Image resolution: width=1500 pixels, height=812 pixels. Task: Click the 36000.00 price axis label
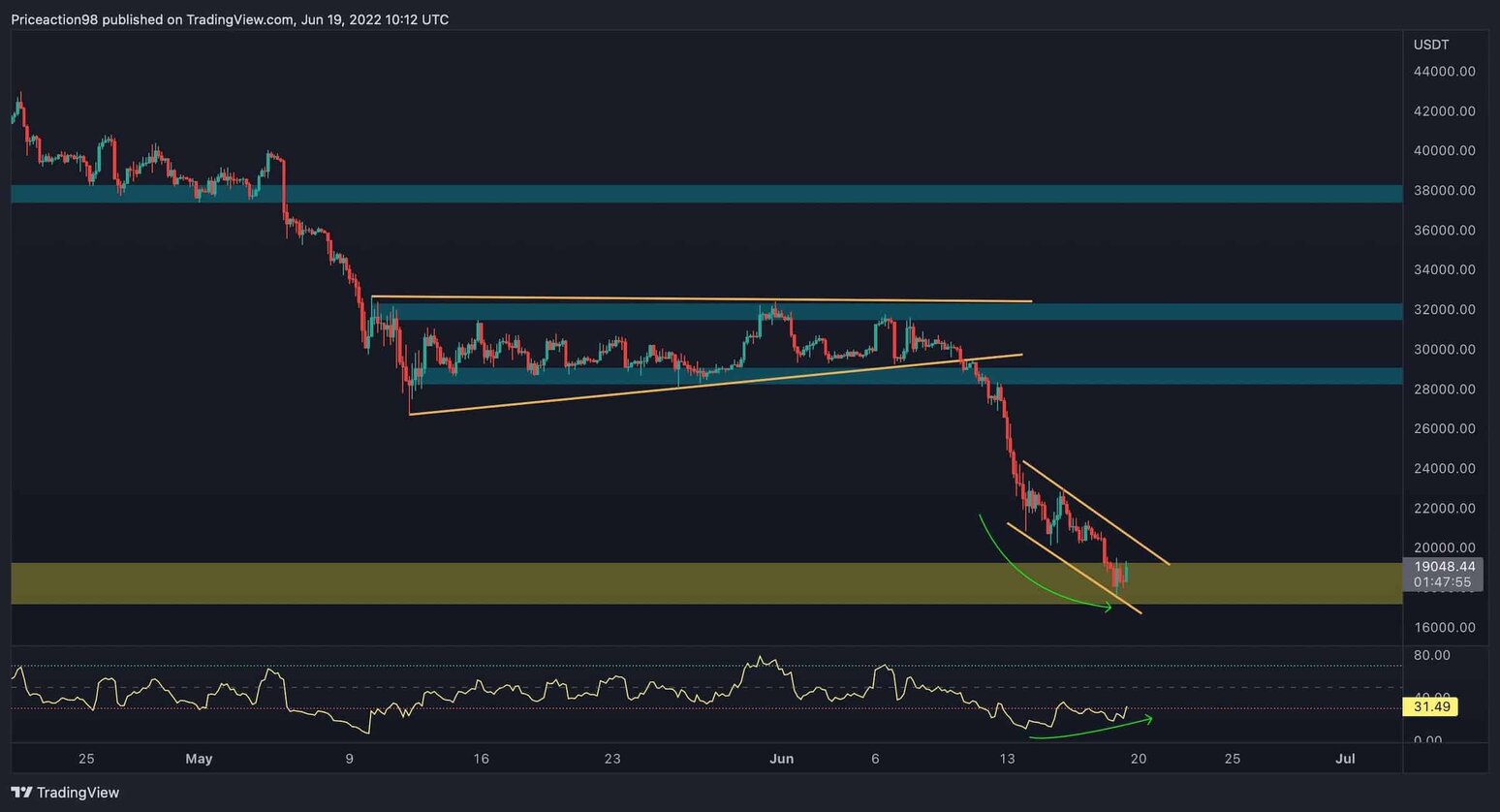[1445, 231]
